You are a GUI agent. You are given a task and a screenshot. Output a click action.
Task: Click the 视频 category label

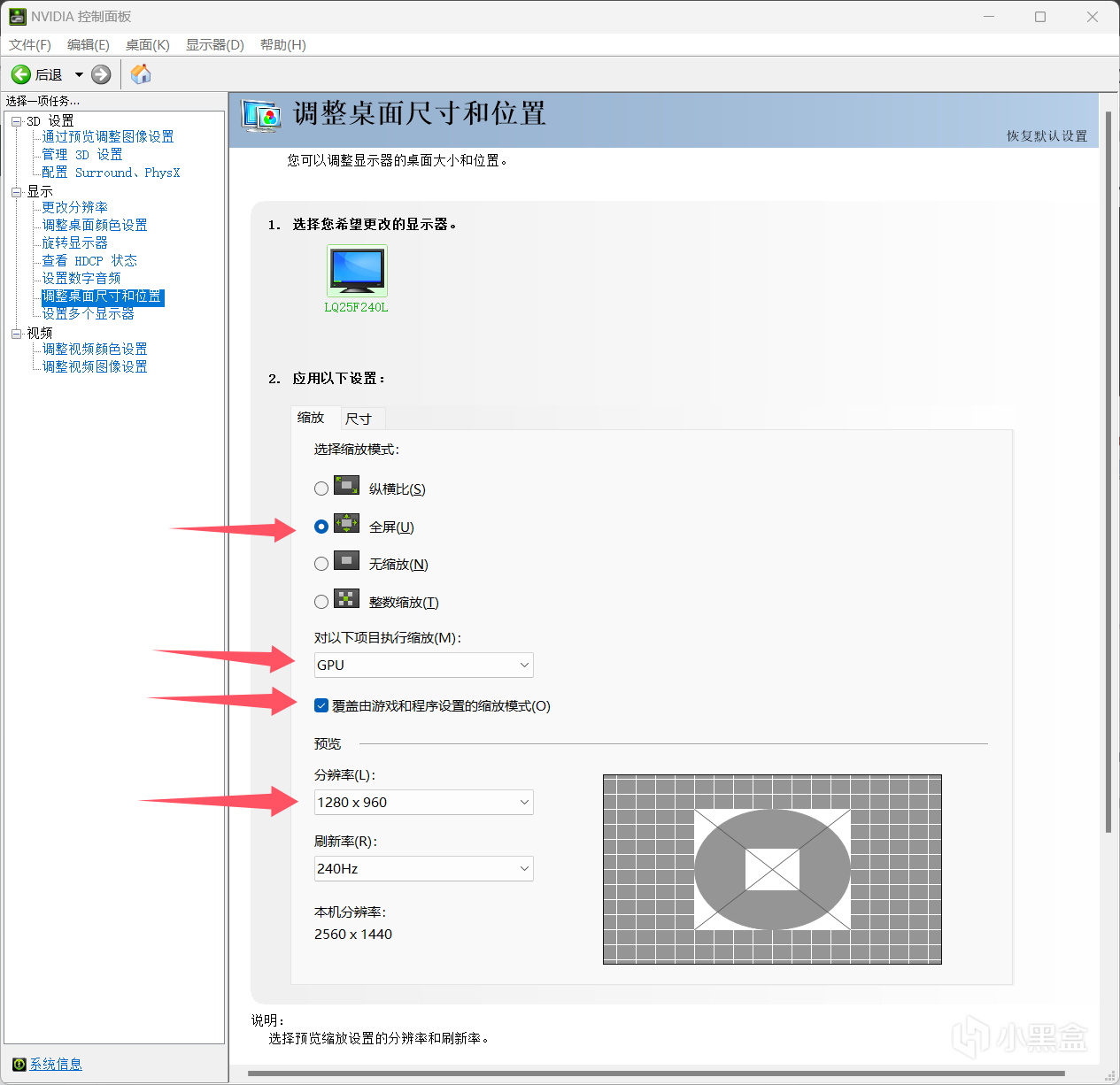[x=40, y=334]
